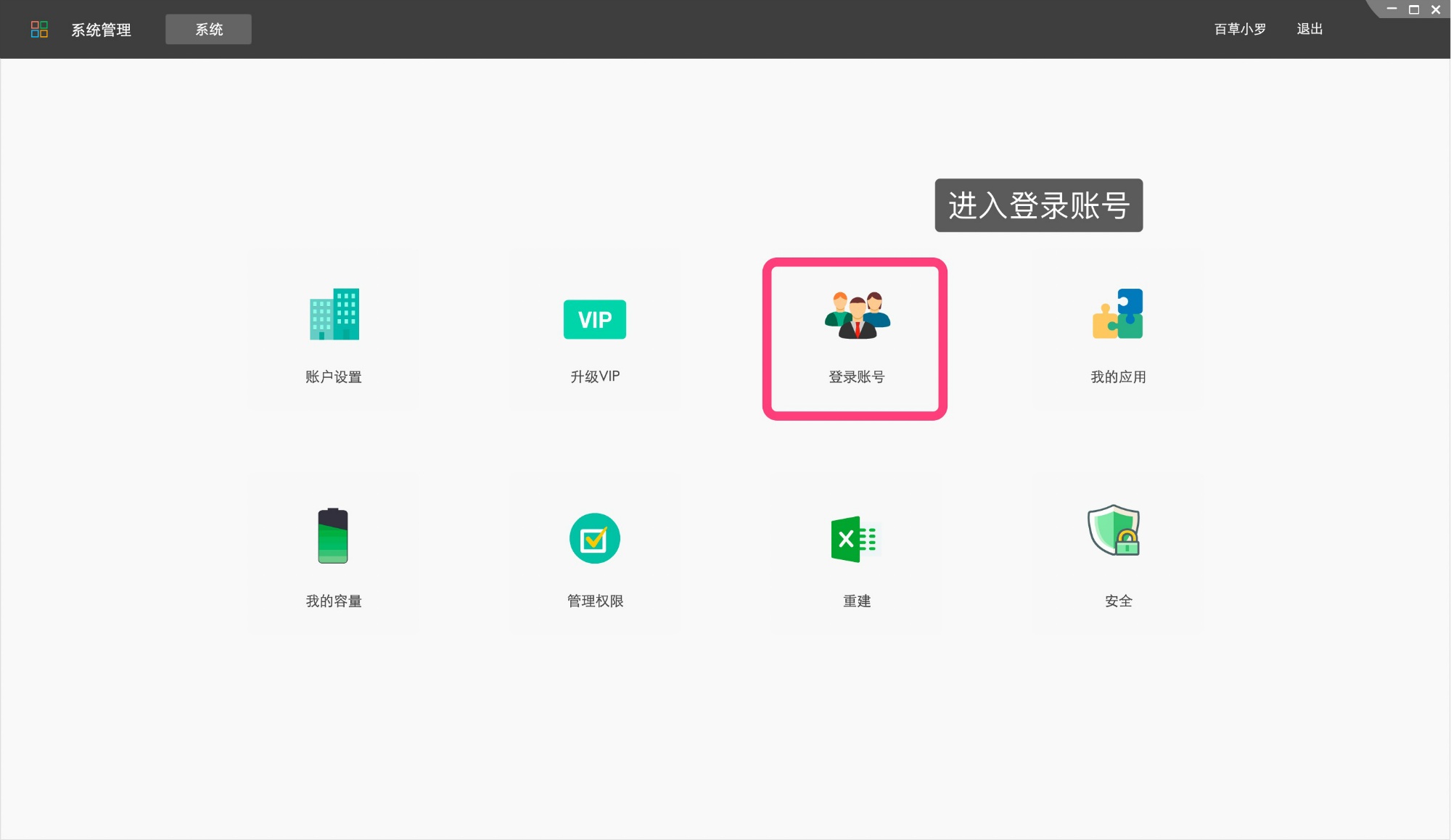Open the 我的应用 puzzle icon
This screenshot has width=1451, height=840.
[x=1118, y=314]
